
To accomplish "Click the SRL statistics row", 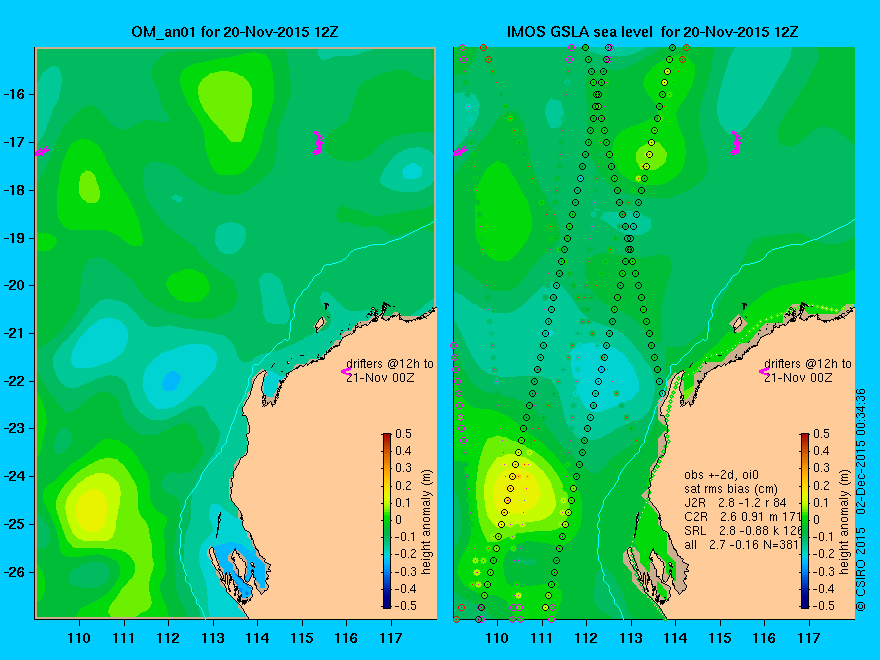I will [742, 531].
